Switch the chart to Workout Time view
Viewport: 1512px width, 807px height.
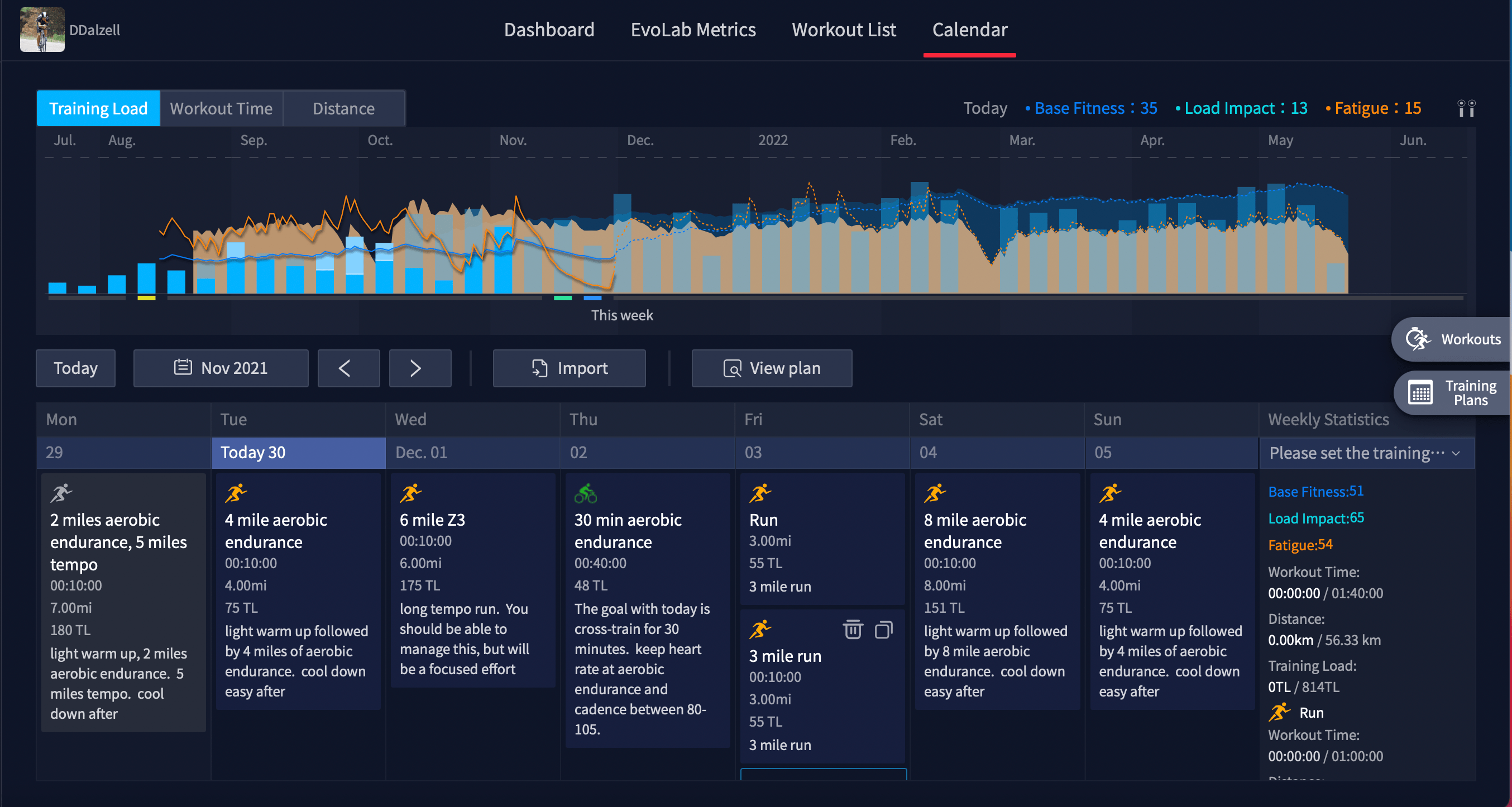(221, 108)
